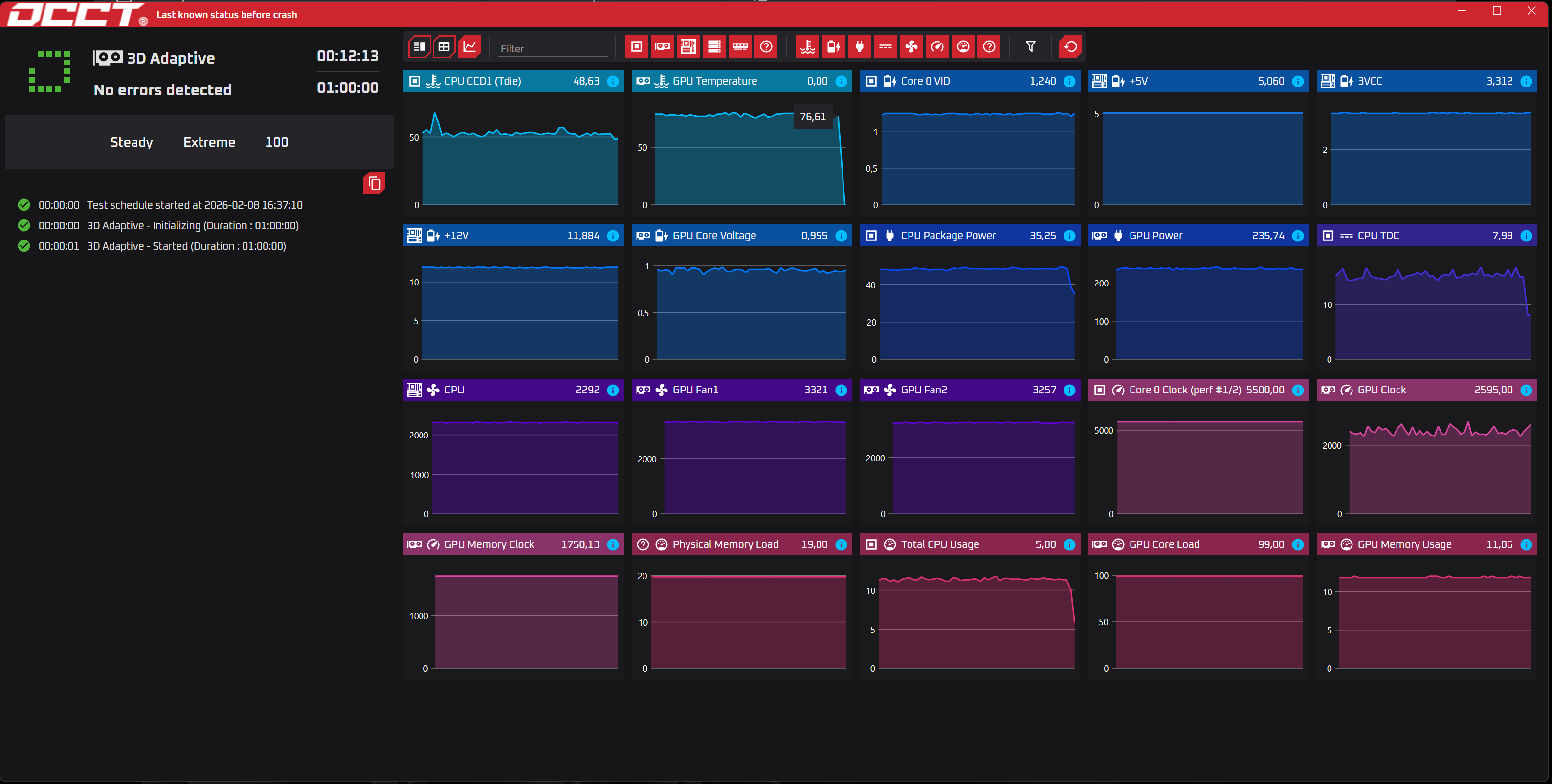
Task: Open info for Core 0 Clock sensor
Action: pyautogui.click(x=1298, y=390)
